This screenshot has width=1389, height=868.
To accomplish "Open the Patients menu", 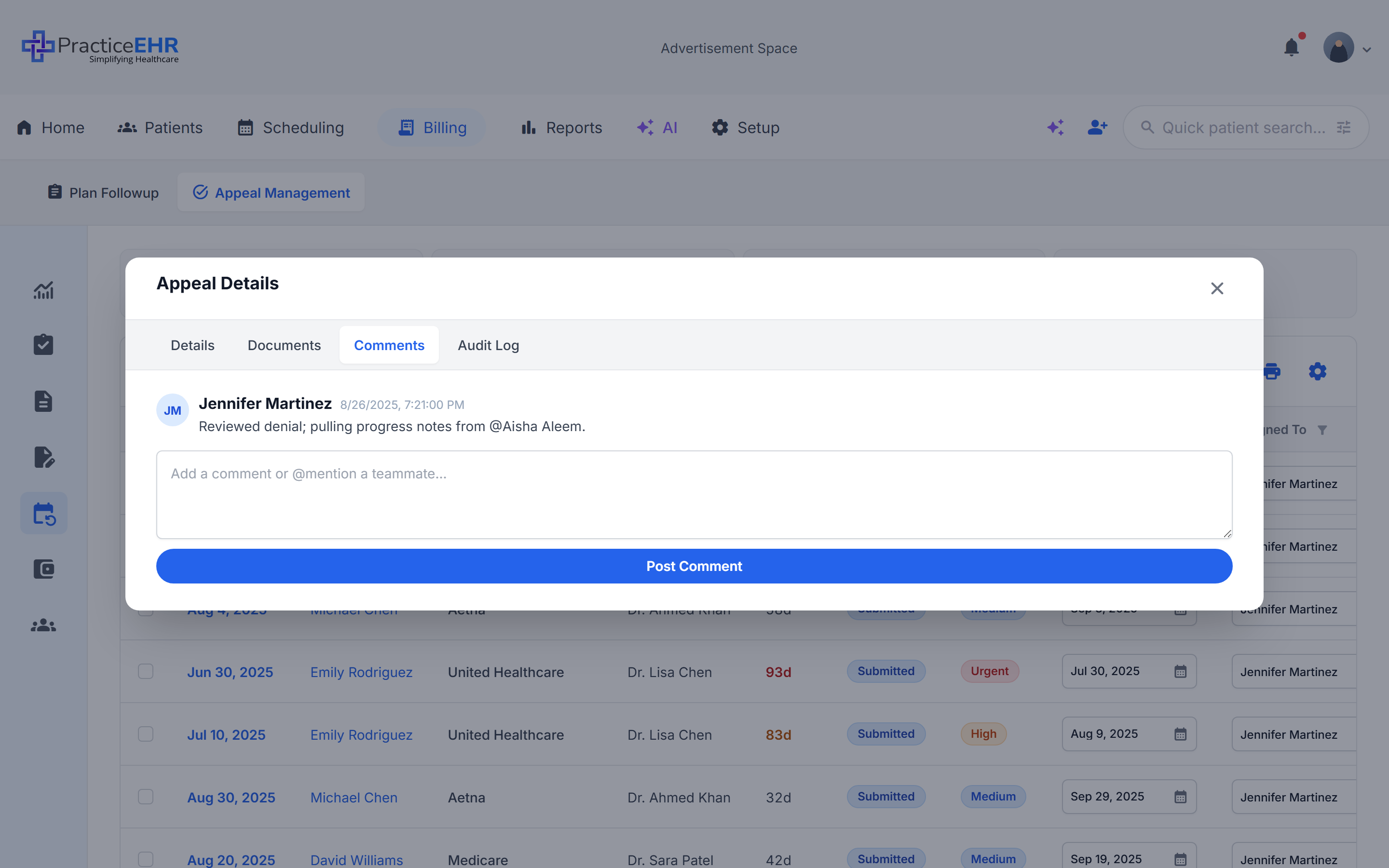I will 160,127.
